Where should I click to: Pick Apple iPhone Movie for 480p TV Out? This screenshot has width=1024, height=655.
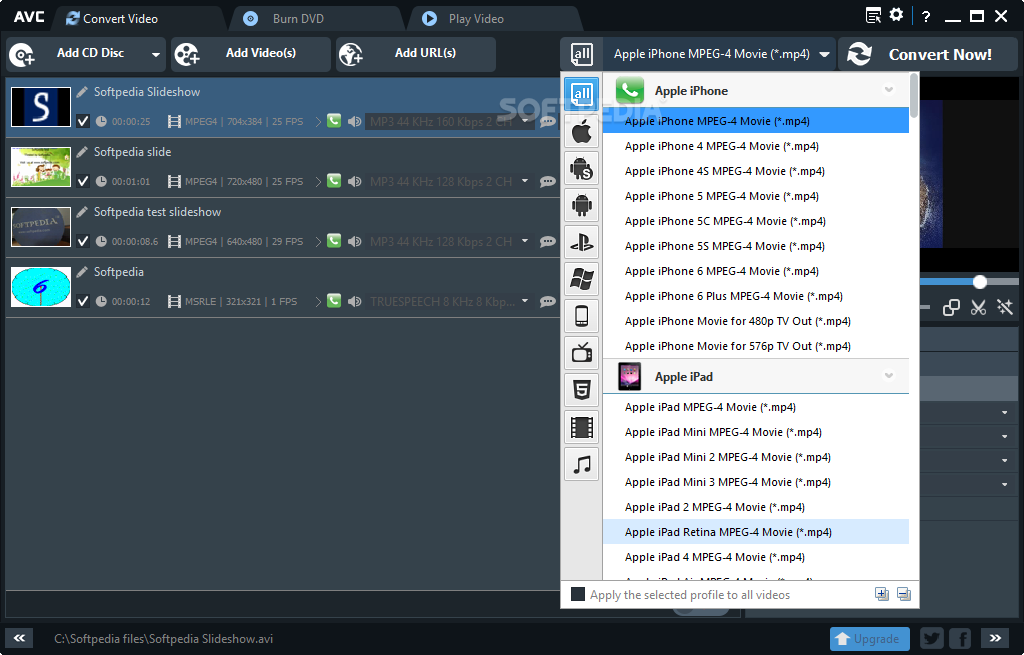[756, 321]
